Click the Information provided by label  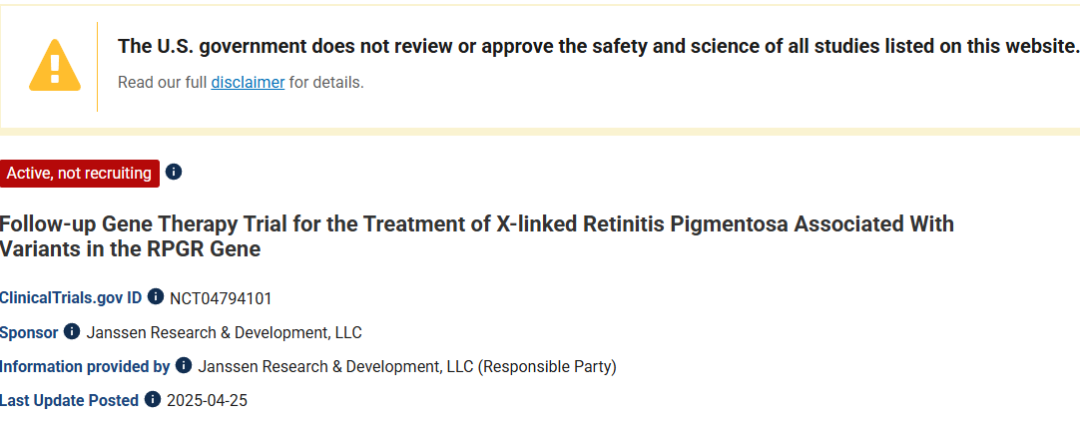point(85,366)
